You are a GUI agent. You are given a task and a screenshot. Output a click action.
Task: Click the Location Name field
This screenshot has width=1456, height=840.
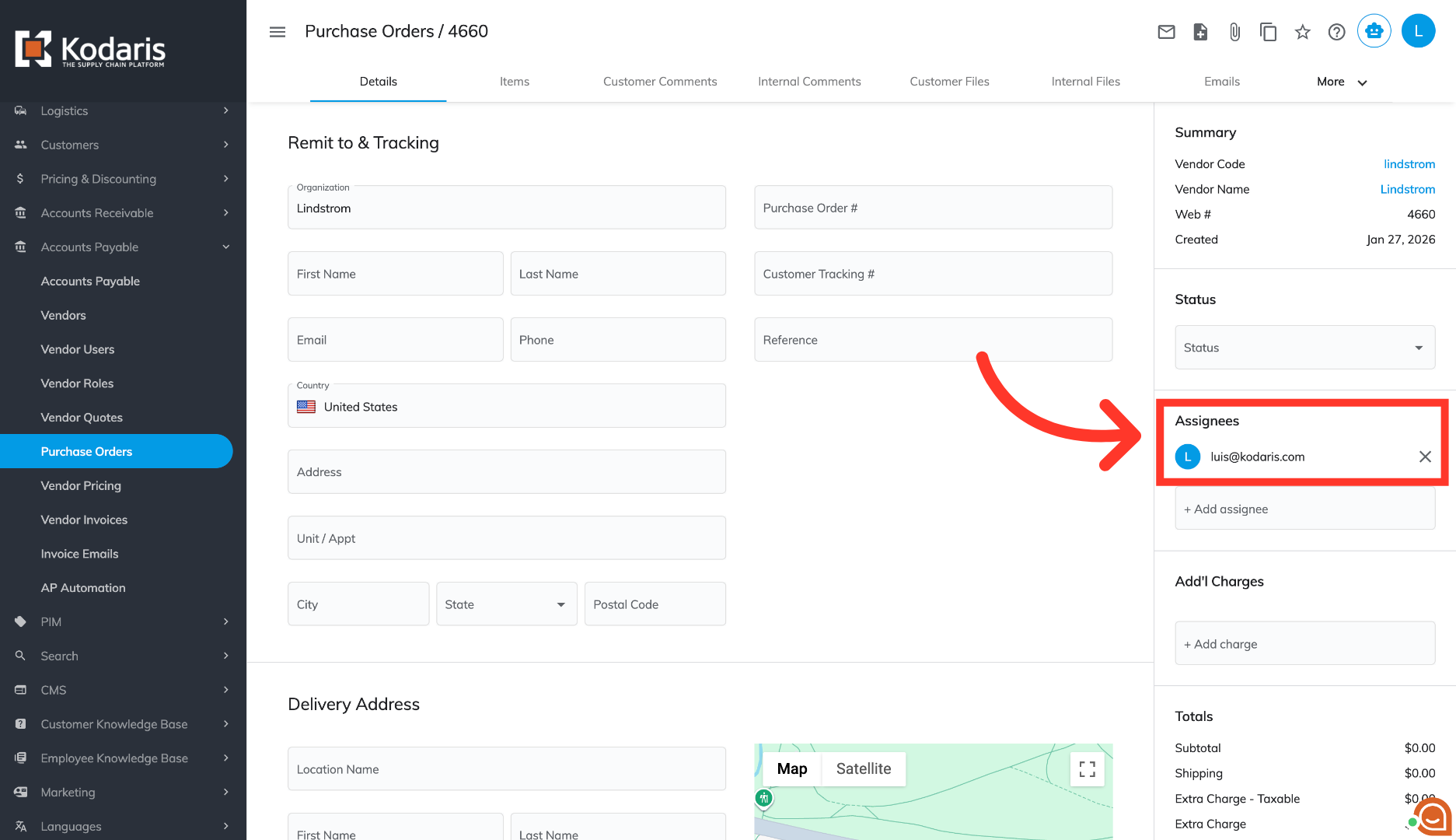[x=507, y=769]
